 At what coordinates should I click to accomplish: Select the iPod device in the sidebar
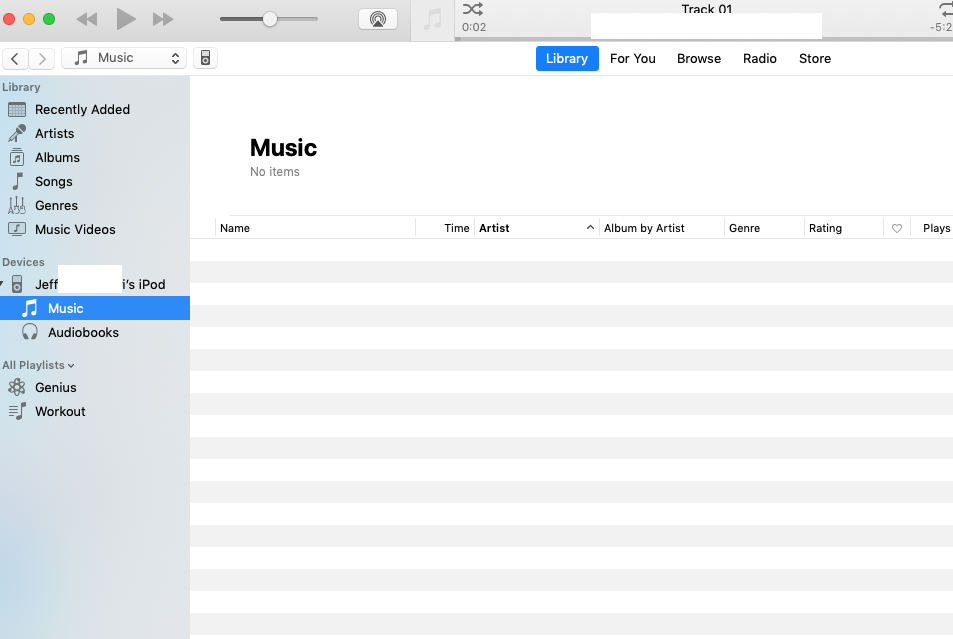click(95, 284)
